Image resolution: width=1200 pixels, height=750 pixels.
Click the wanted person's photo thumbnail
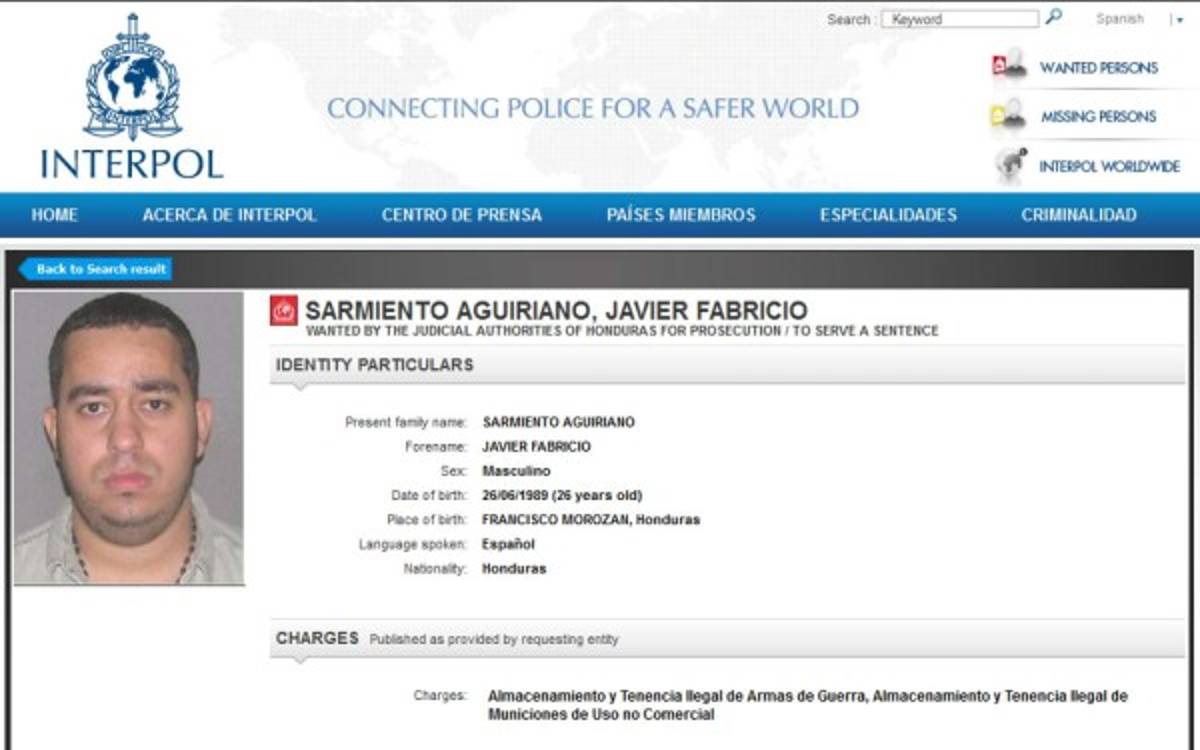point(128,438)
